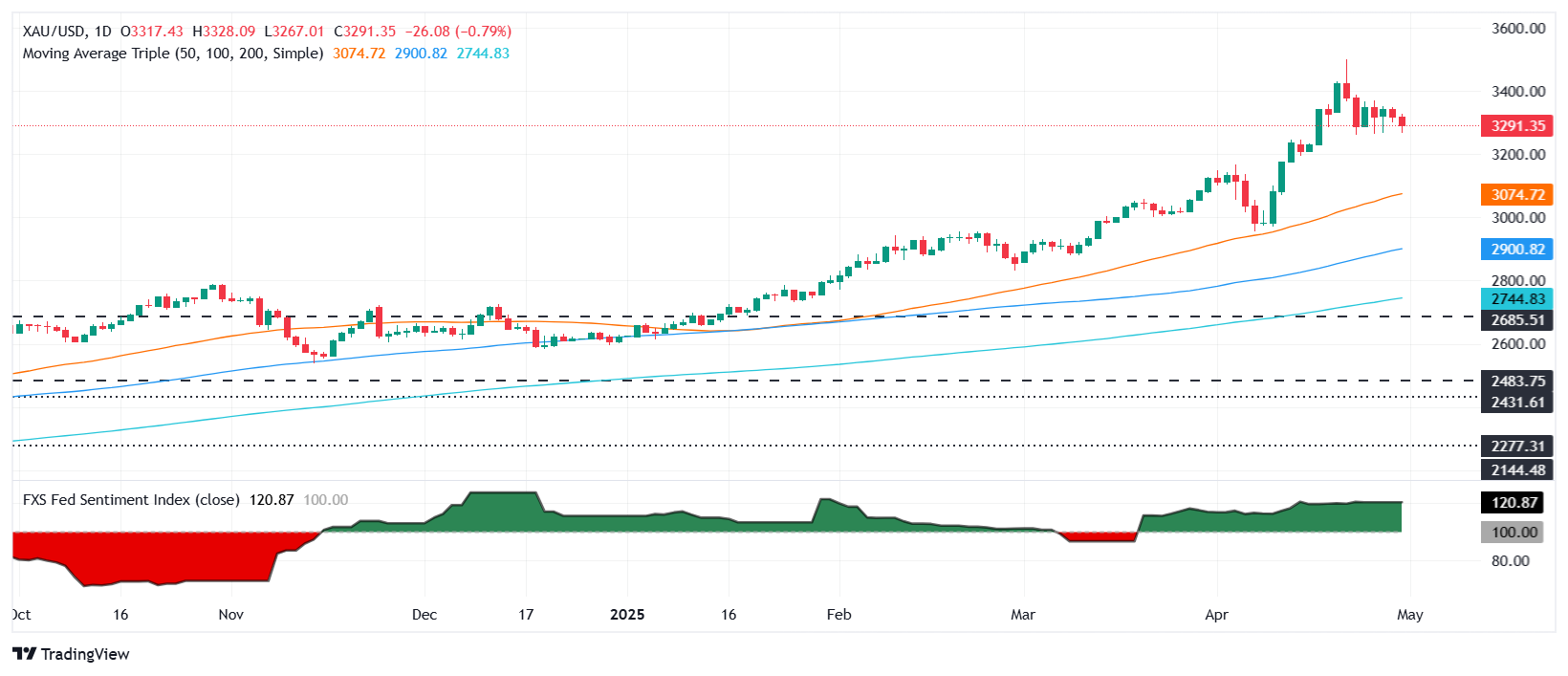
Task: Click the black 120.87 sentiment index tag
Action: [x=1514, y=503]
